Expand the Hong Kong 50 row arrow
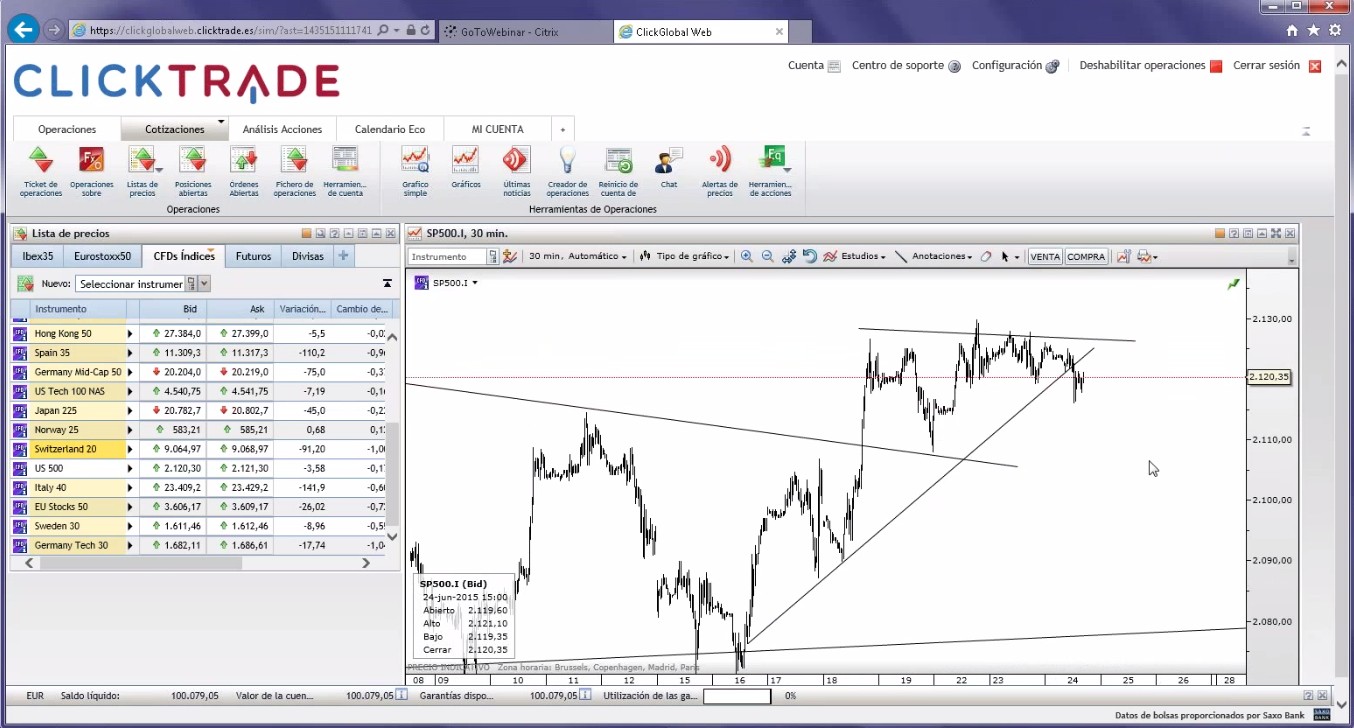 tap(129, 334)
